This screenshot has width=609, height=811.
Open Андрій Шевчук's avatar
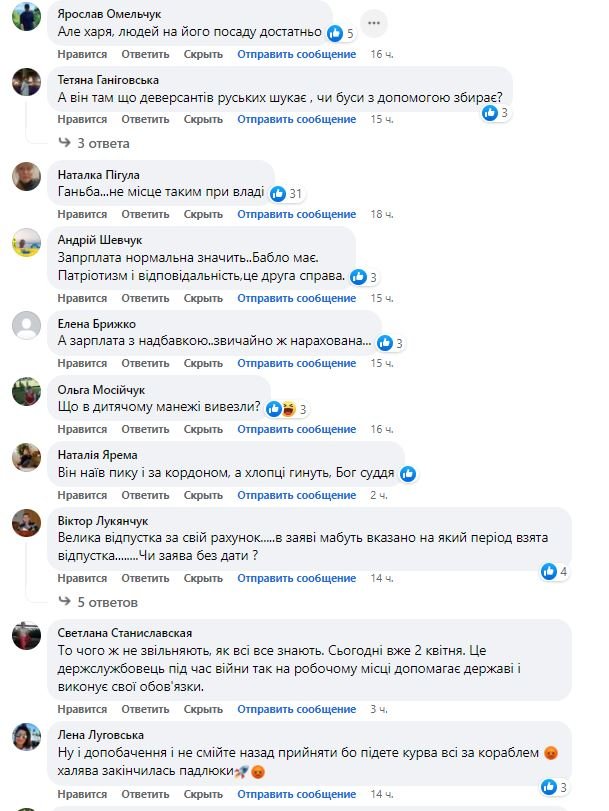pos(26,245)
